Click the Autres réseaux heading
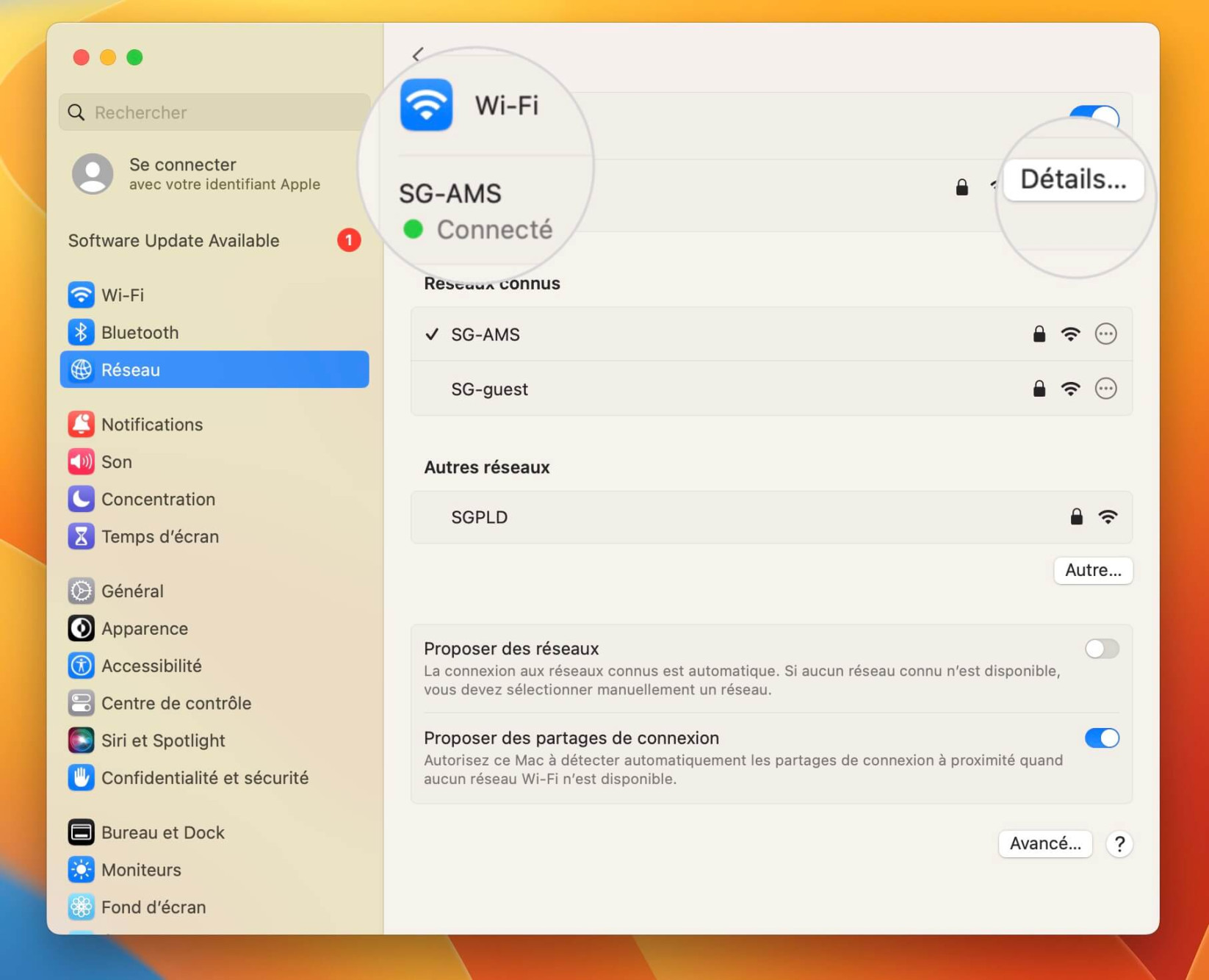The height and width of the screenshot is (980, 1209). tap(487, 467)
